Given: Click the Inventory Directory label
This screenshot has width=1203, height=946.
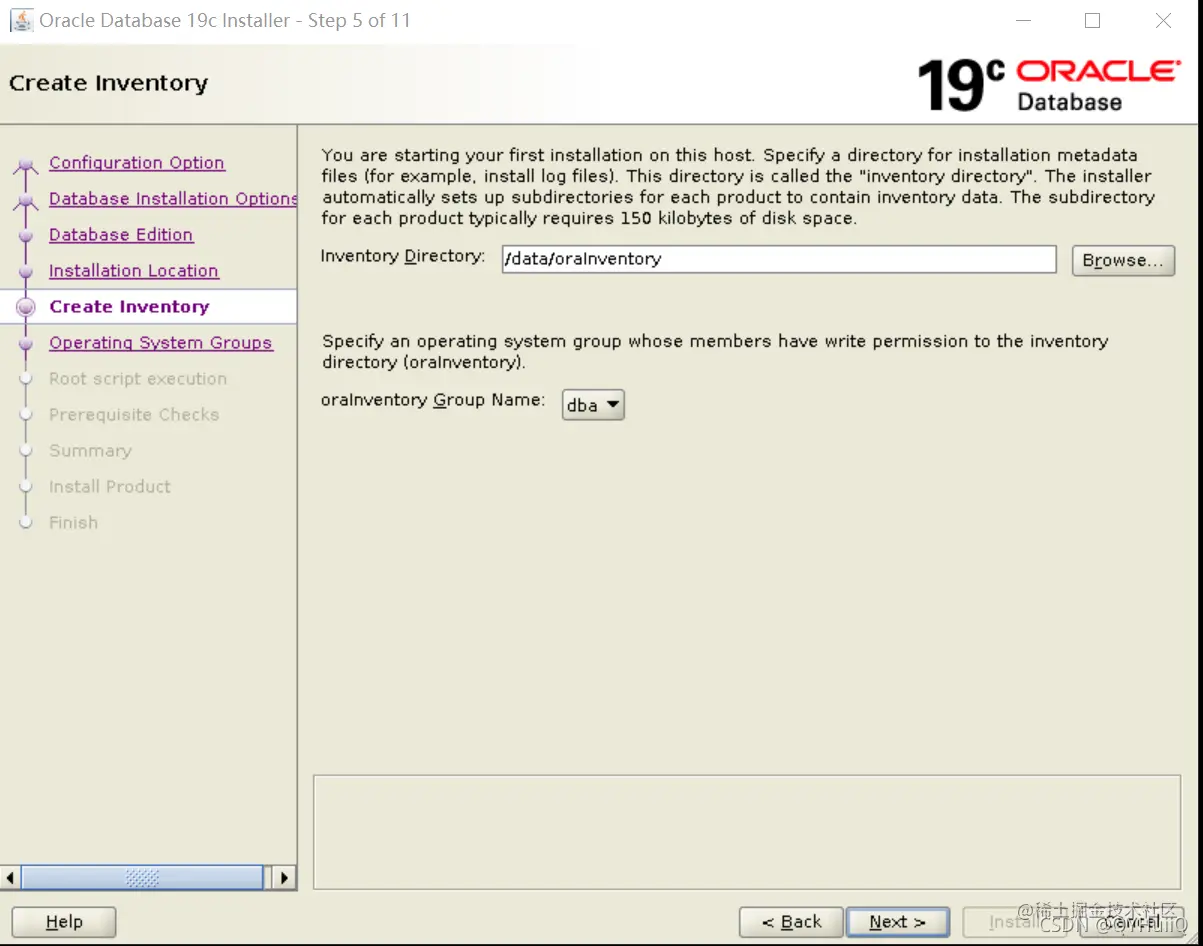Looking at the screenshot, I should point(402,257).
